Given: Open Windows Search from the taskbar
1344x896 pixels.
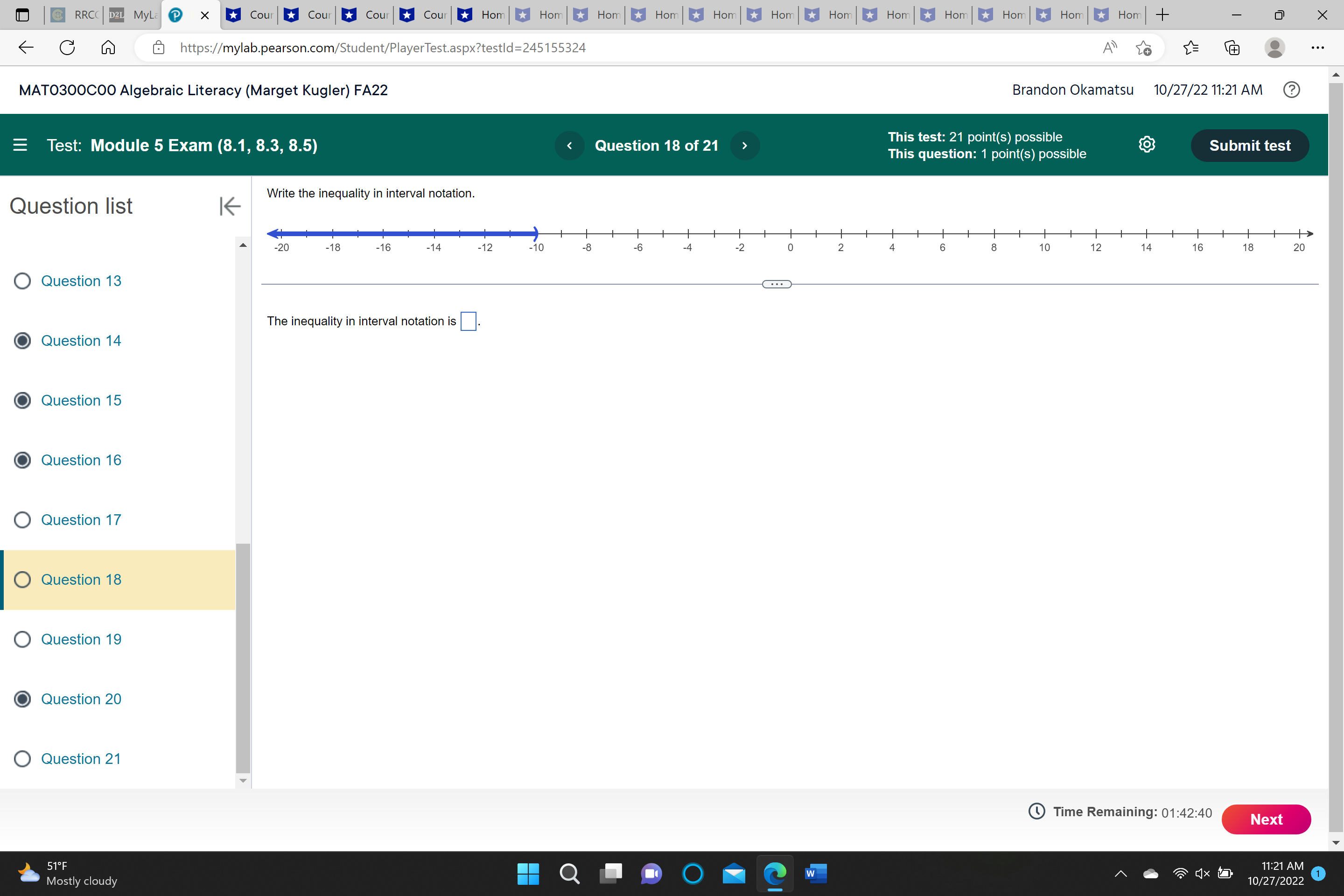Looking at the screenshot, I should [570, 874].
